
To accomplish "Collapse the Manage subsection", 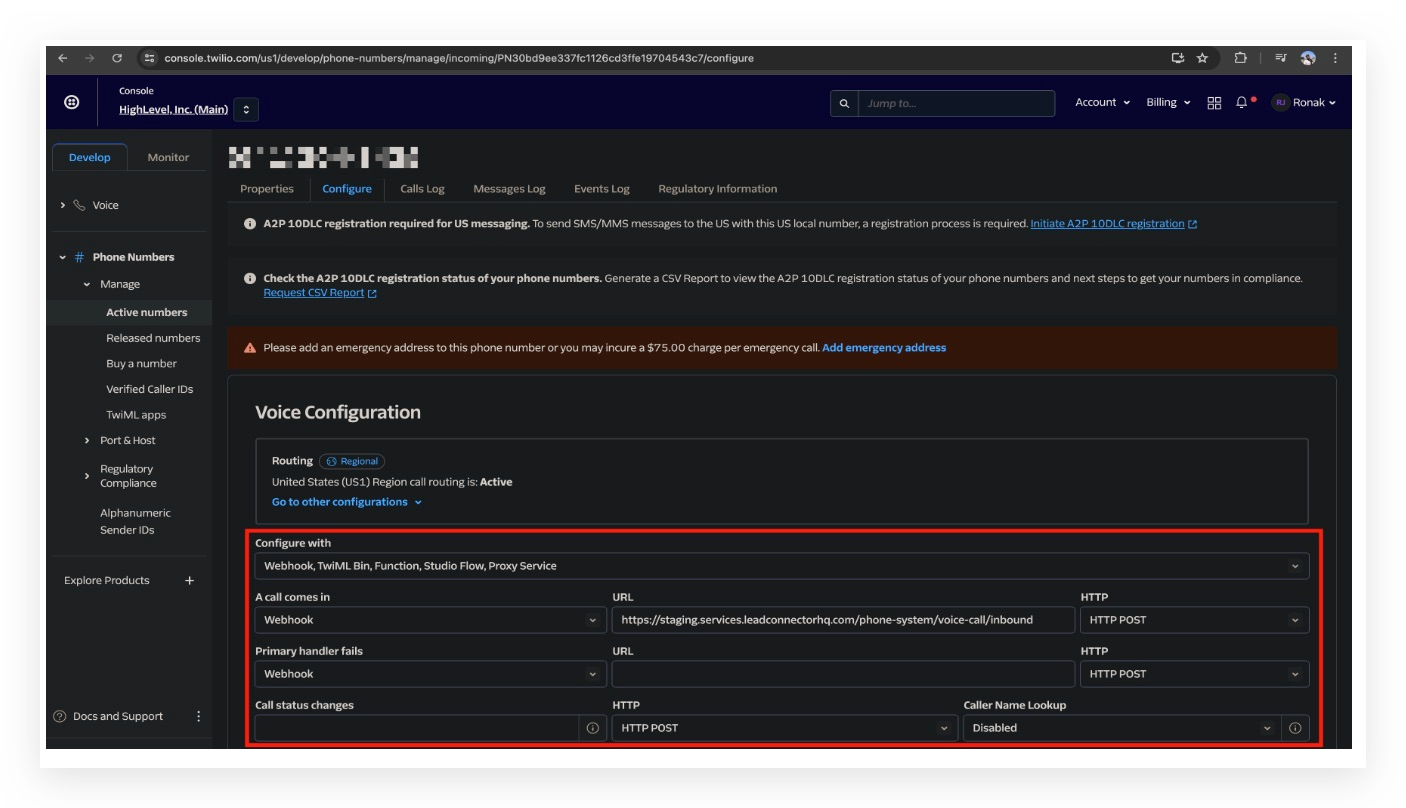I will pyautogui.click(x=87, y=284).
